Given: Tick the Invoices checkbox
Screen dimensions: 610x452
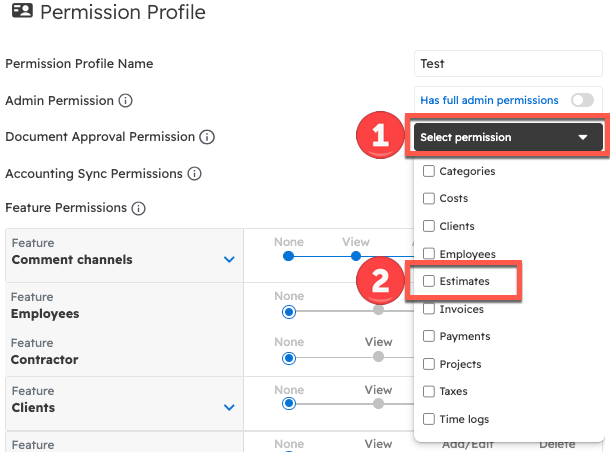Looking at the screenshot, I should coord(429,310).
